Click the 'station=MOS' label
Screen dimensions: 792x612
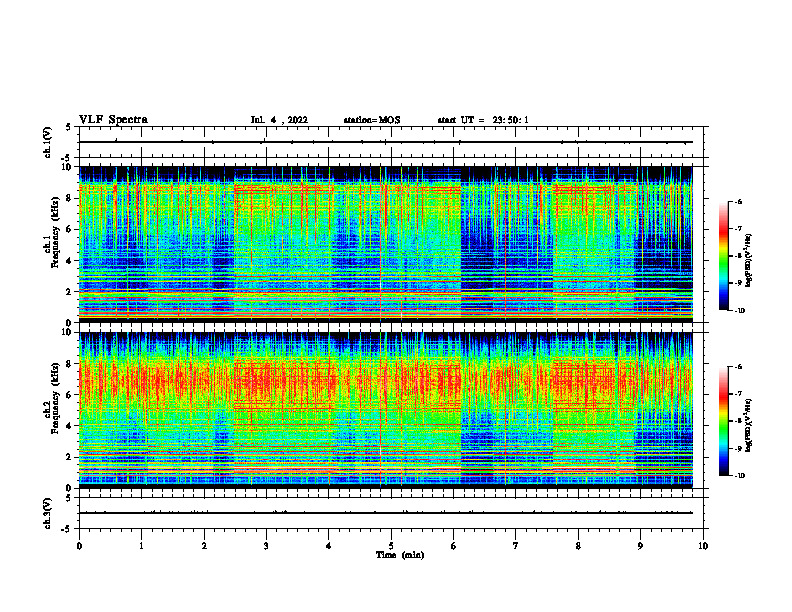pos(372,120)
